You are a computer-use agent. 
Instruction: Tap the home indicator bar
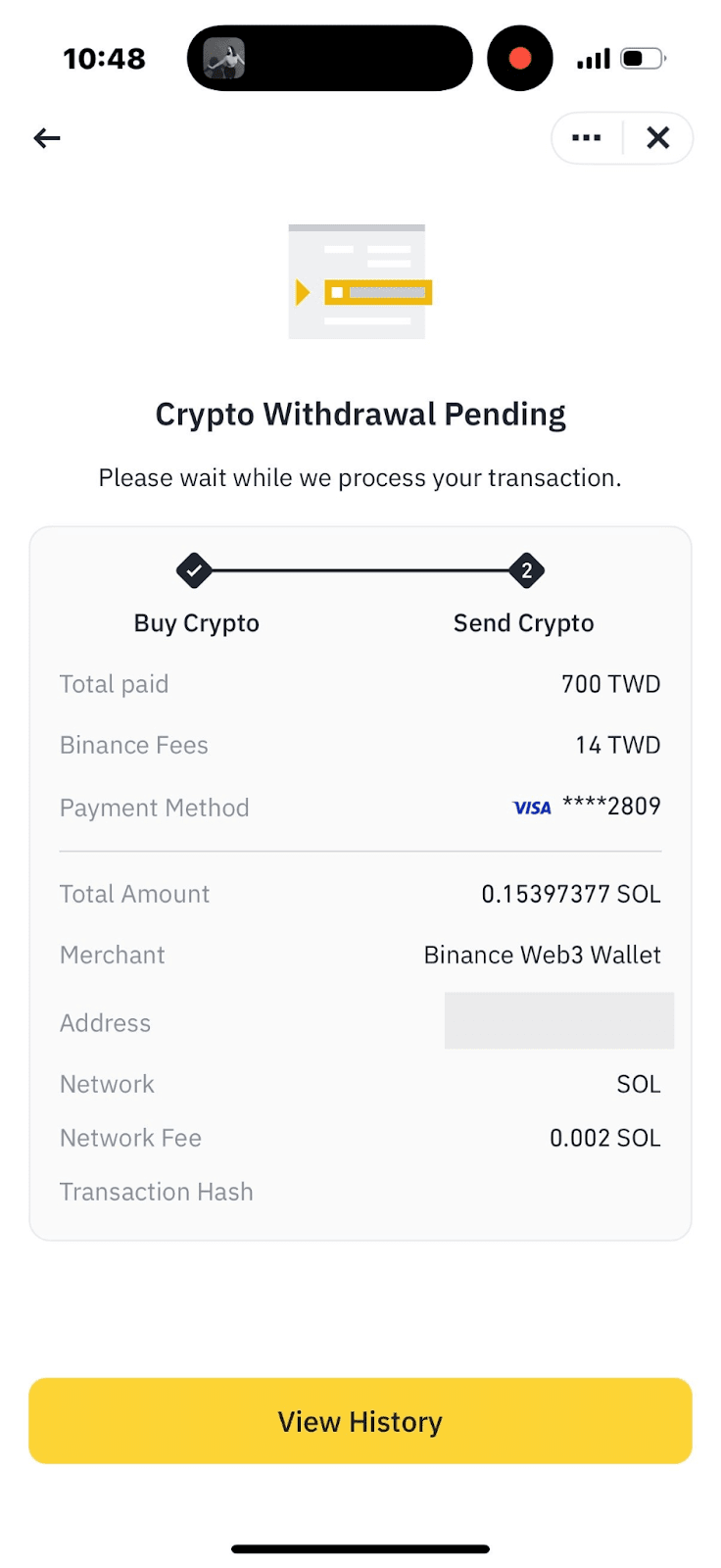click(360, 1549)
